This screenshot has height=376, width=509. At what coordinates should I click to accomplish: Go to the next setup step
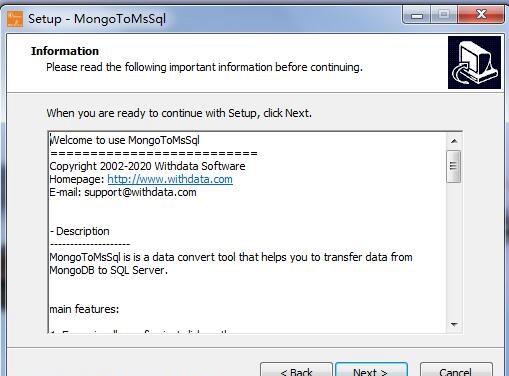coord(371,369)
